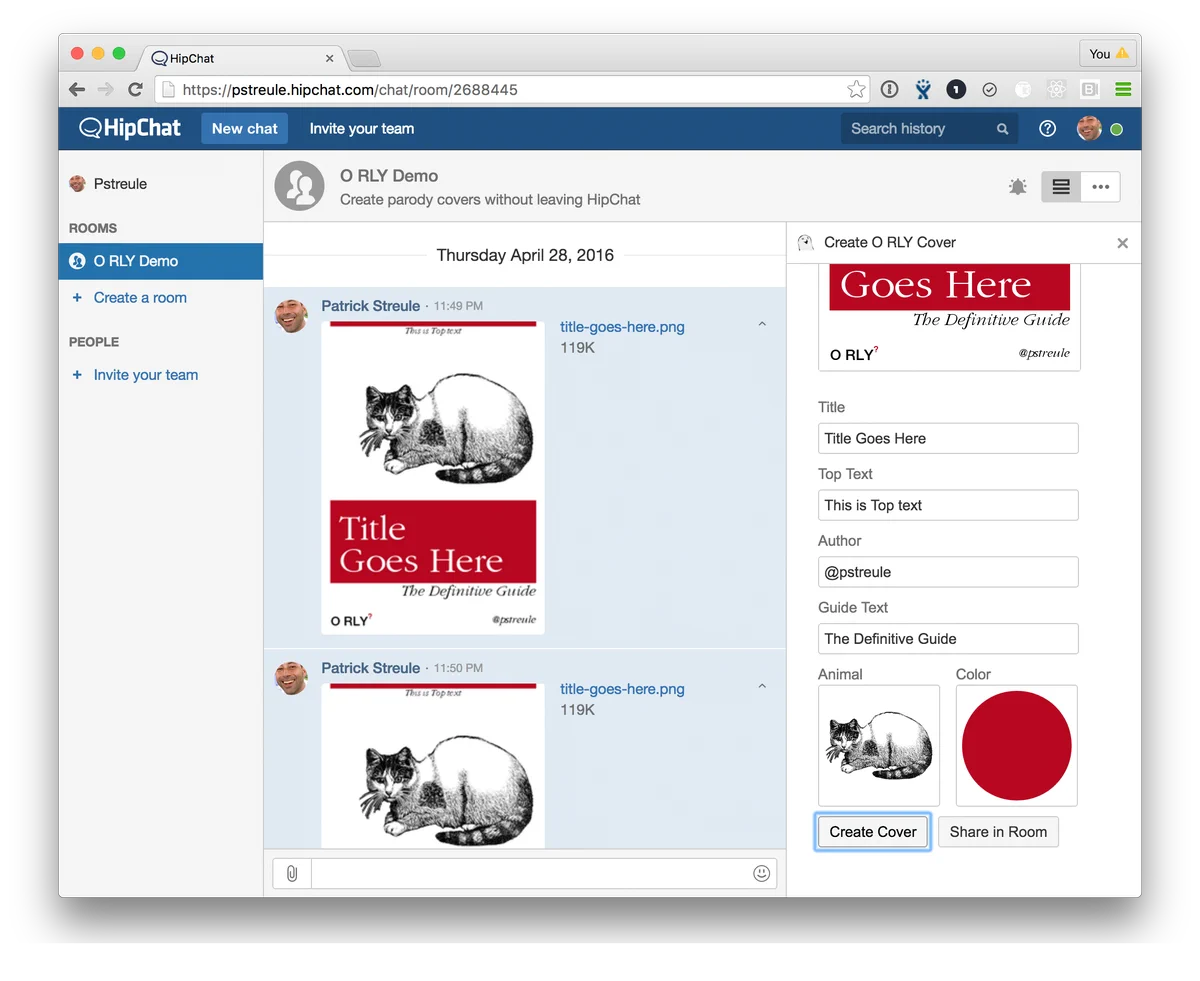1200x981 pixels.
Task: Choose the cat Animal picker
Action: (x=879, y=745)
